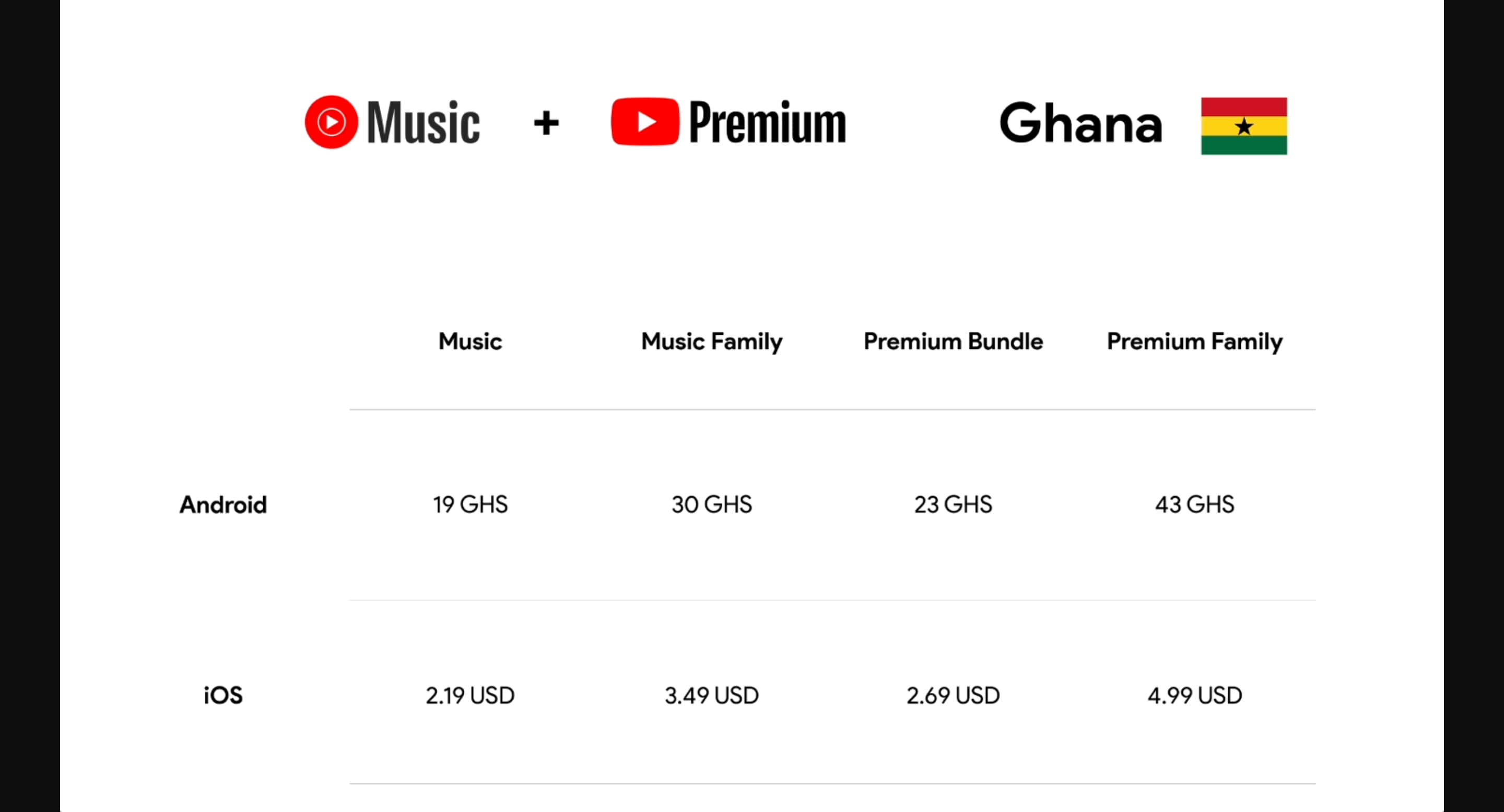1504x812 pixels.
Task: Select the Android row label
Action: [223, 505]
